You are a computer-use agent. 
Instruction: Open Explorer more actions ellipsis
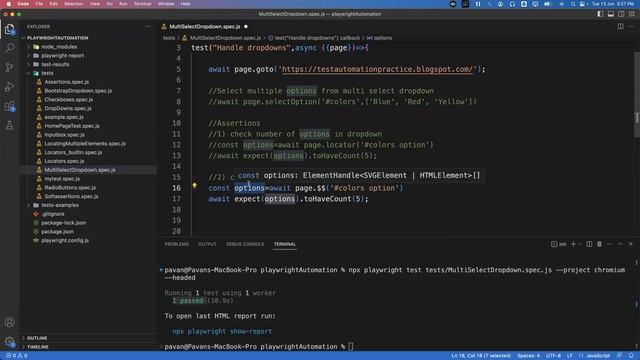click(x=147, y=27)
